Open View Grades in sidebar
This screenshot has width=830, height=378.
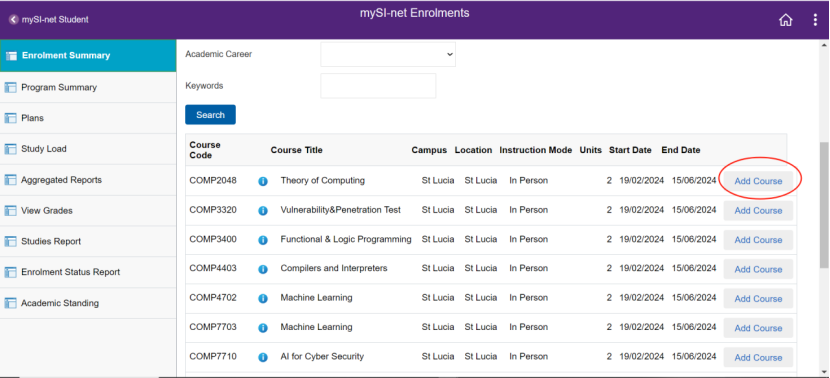pyautogui.click(x=88, y=210)
